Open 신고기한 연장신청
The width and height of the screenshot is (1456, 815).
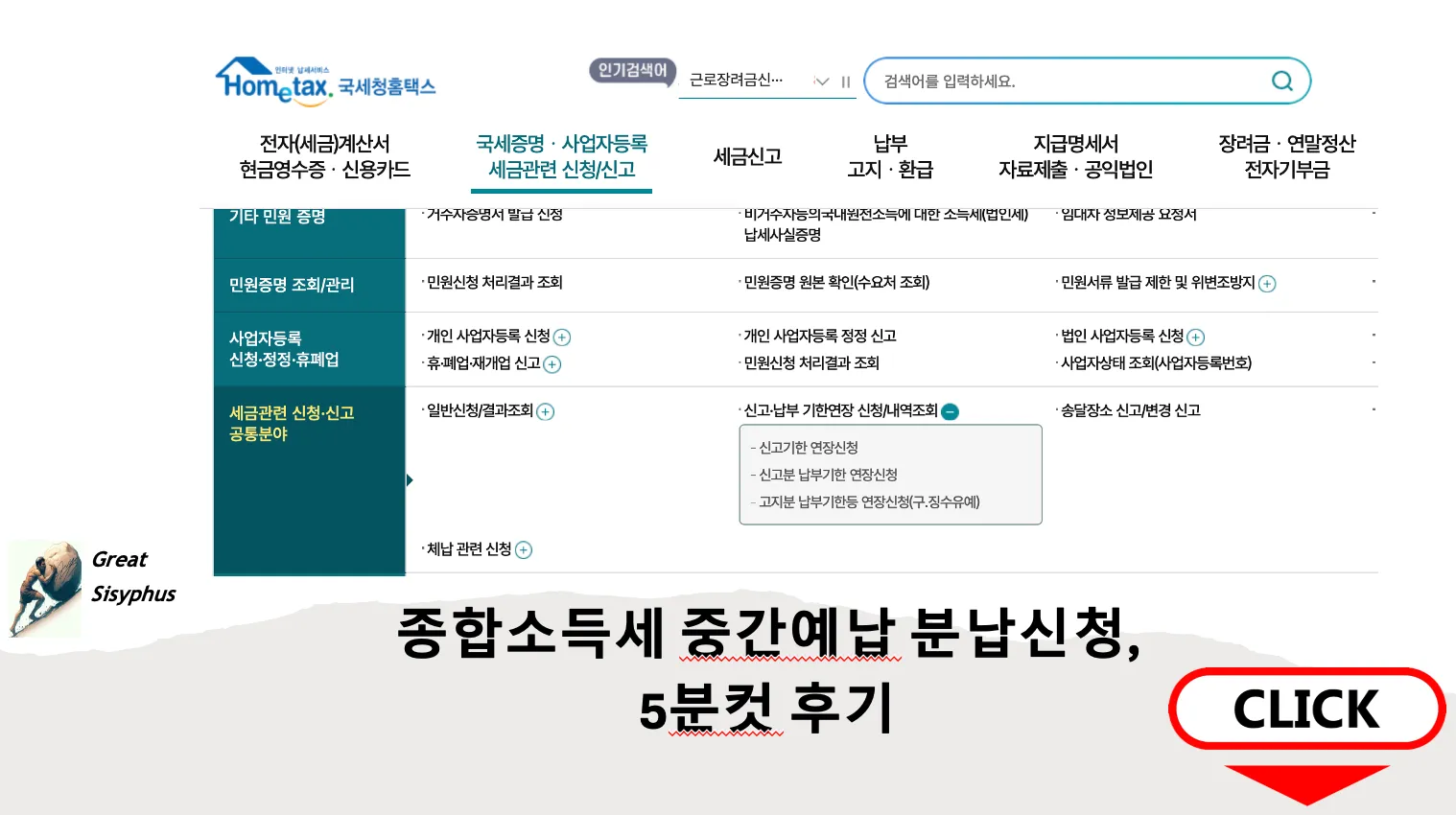(x=809, y=447)
